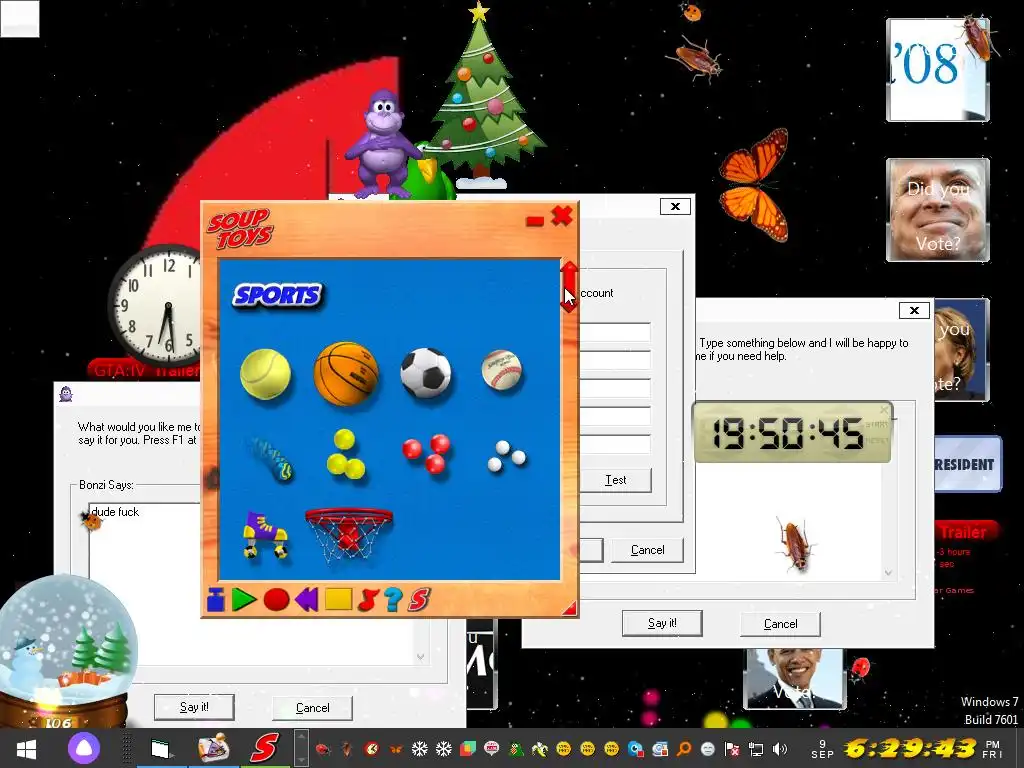This screenshot has width=1024, height=768.
Task: Pick the baseball toy
Action: (x=502, y=370)
